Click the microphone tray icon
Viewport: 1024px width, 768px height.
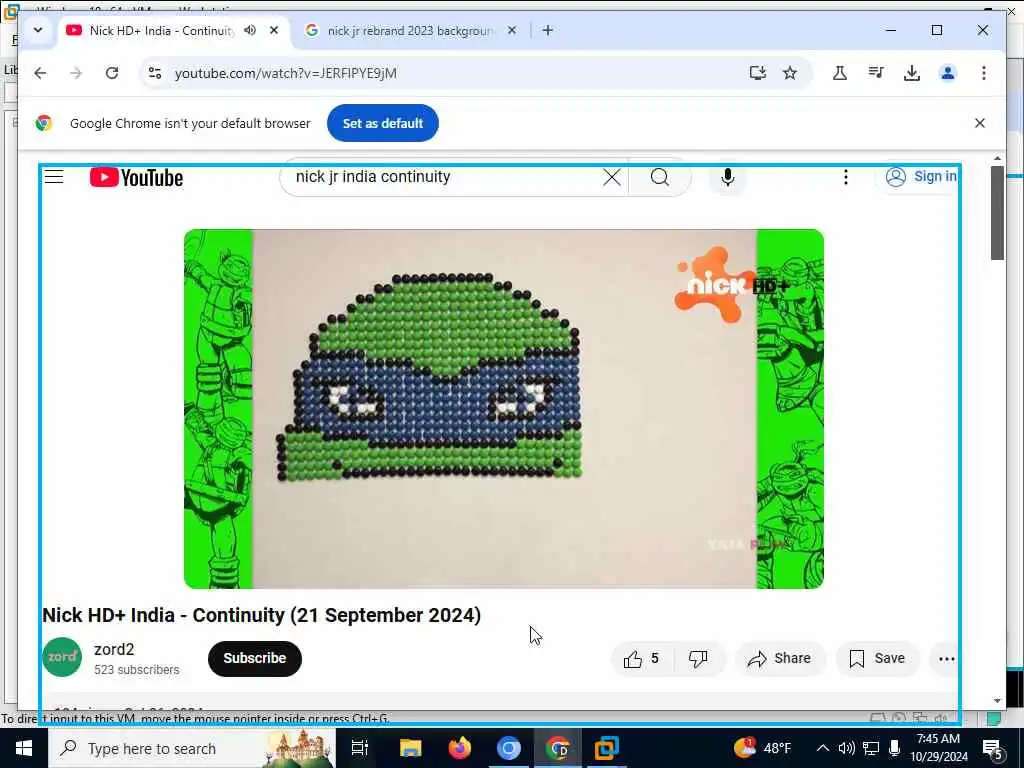tap(895, 748)
